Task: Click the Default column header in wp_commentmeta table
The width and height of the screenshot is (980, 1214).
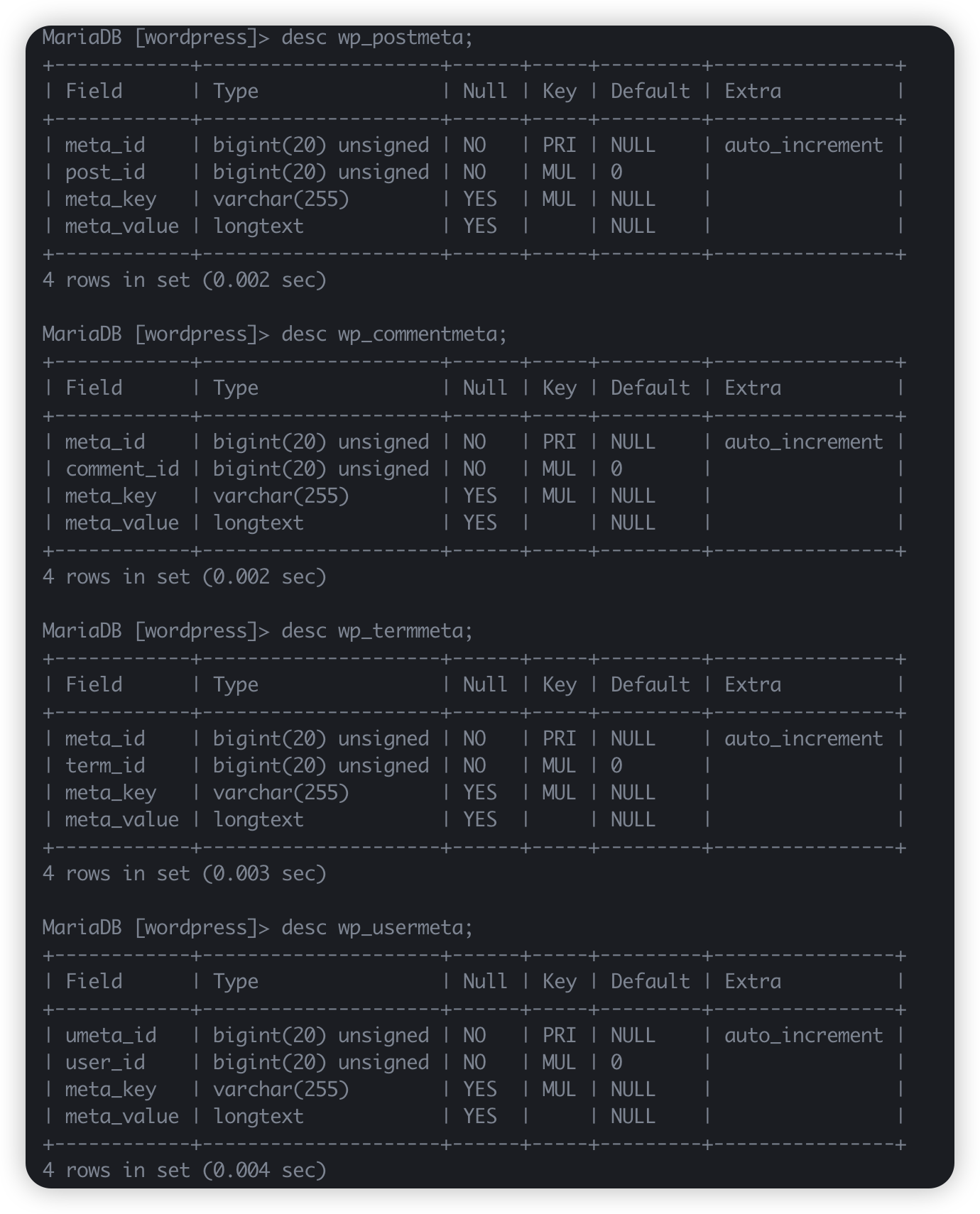Action: [650, 388]
